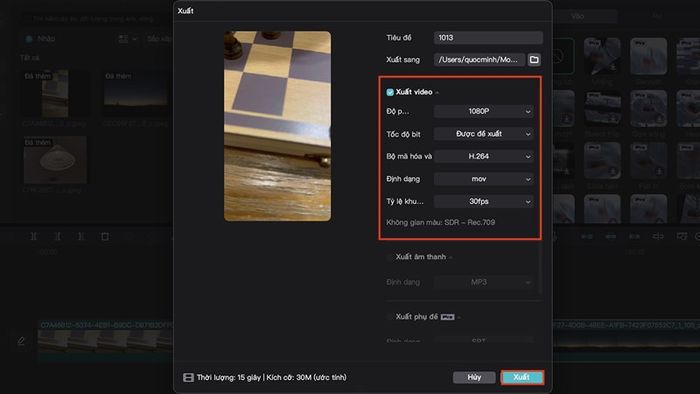Screen dimensions: 700x394
Task: Click the square delete icon in timeline toolbar
Action: click(105, 236)
